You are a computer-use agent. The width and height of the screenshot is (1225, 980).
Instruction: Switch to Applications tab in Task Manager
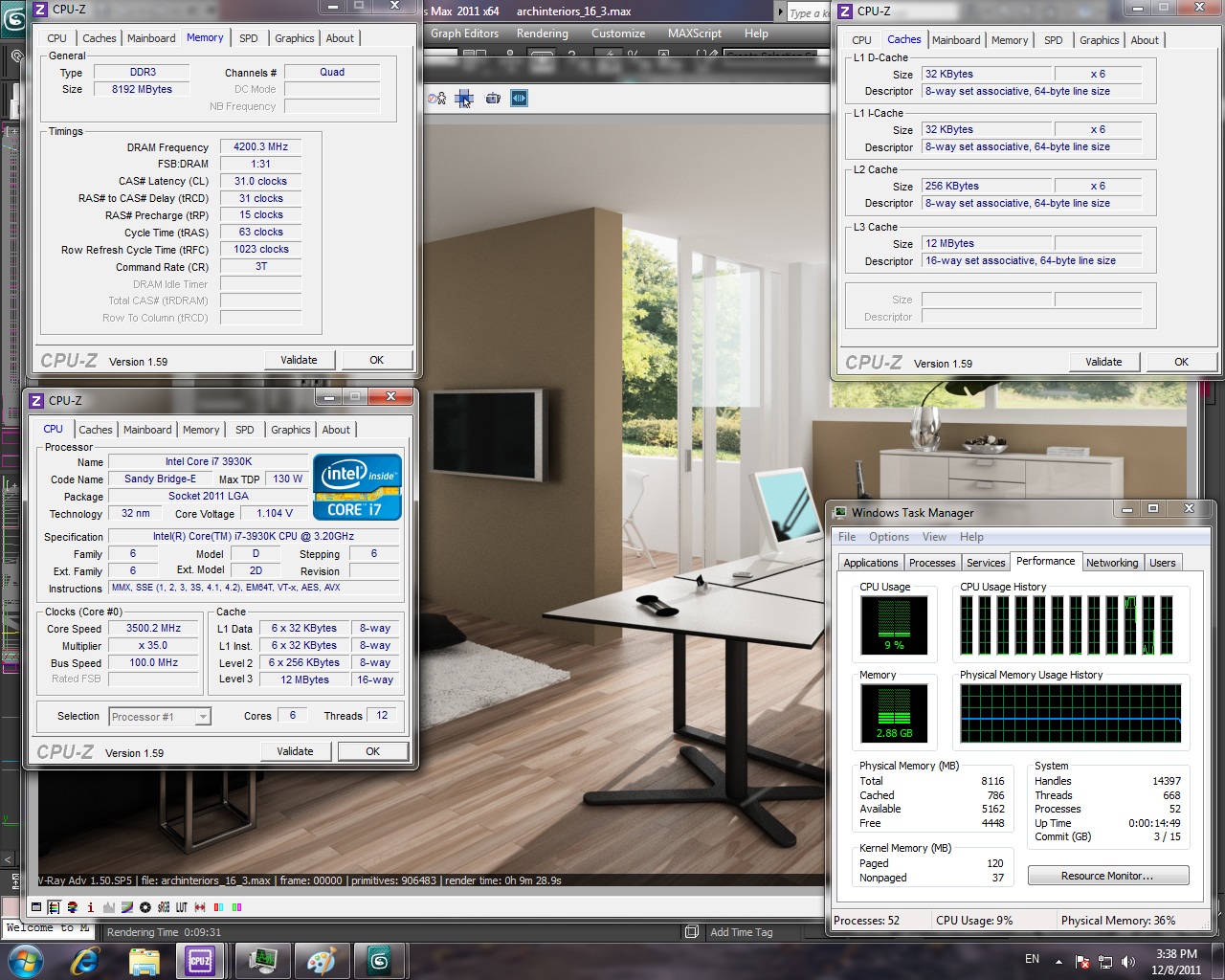click(871, 563)
